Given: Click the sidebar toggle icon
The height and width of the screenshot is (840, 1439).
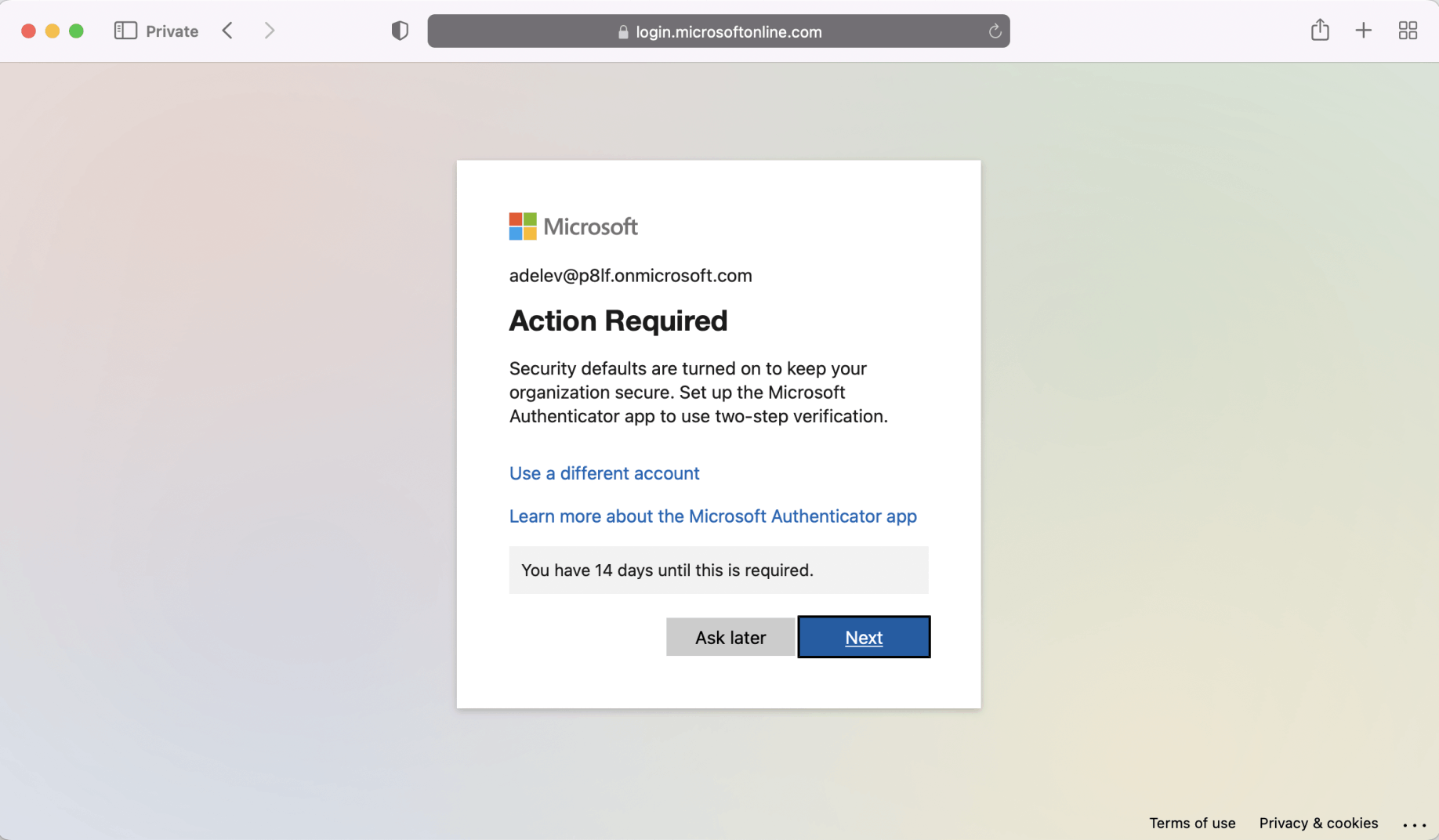Looking at the screenshot, I should click(x=124, y=30).
